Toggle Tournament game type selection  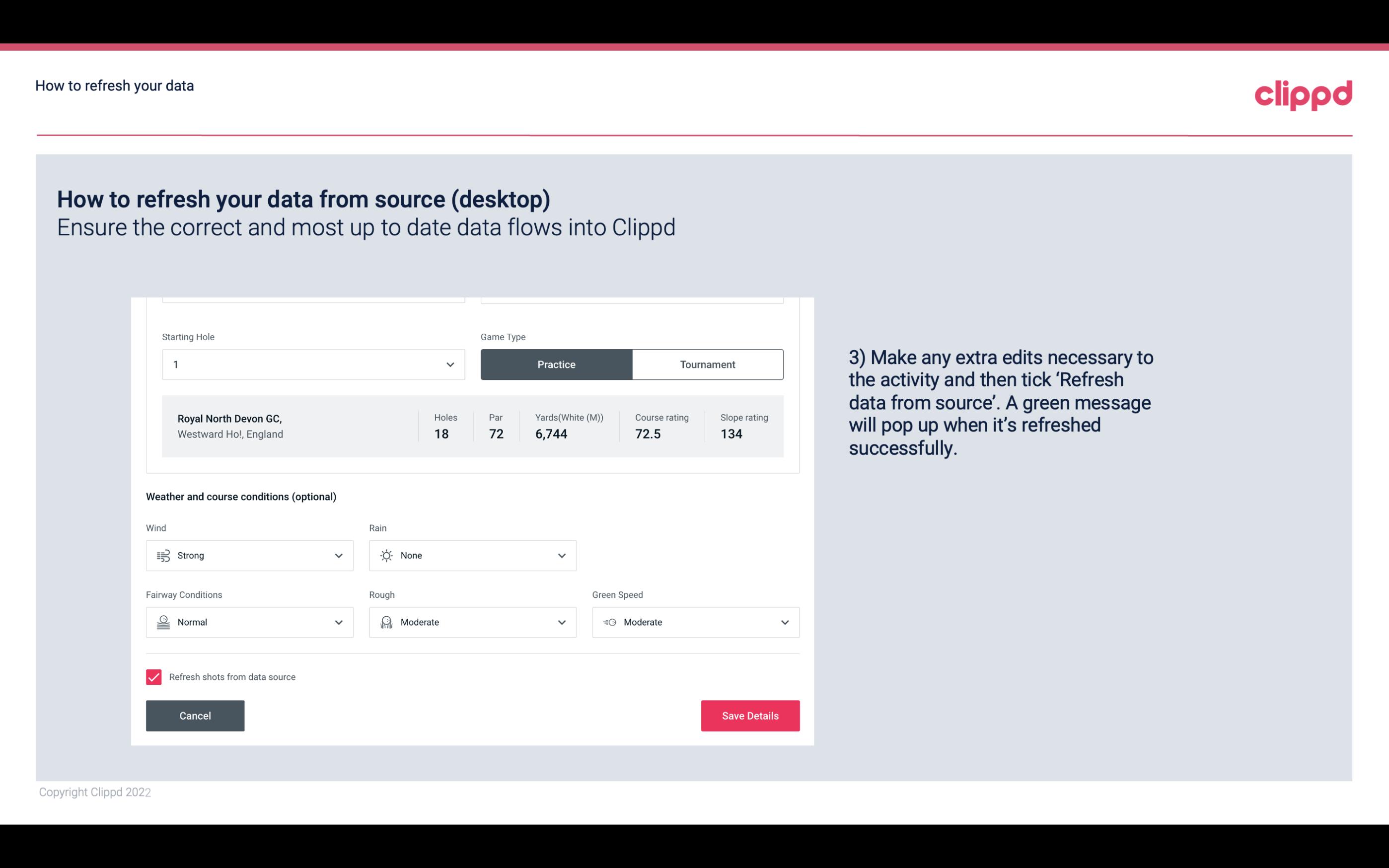[707, 363]
